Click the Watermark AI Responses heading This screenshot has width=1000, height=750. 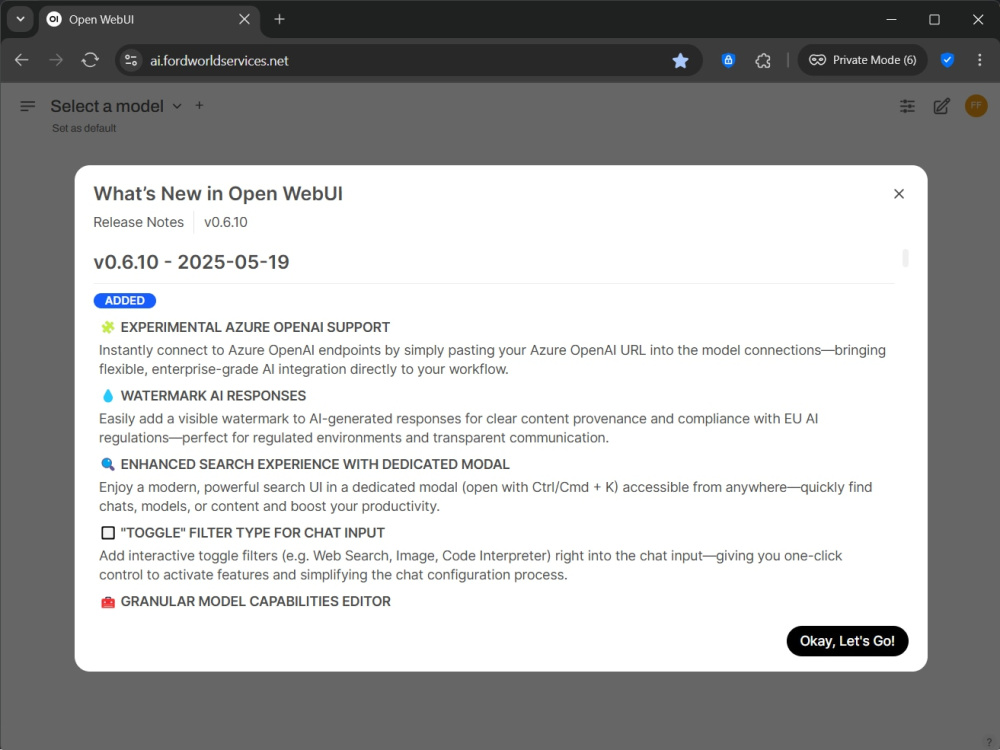214,396
